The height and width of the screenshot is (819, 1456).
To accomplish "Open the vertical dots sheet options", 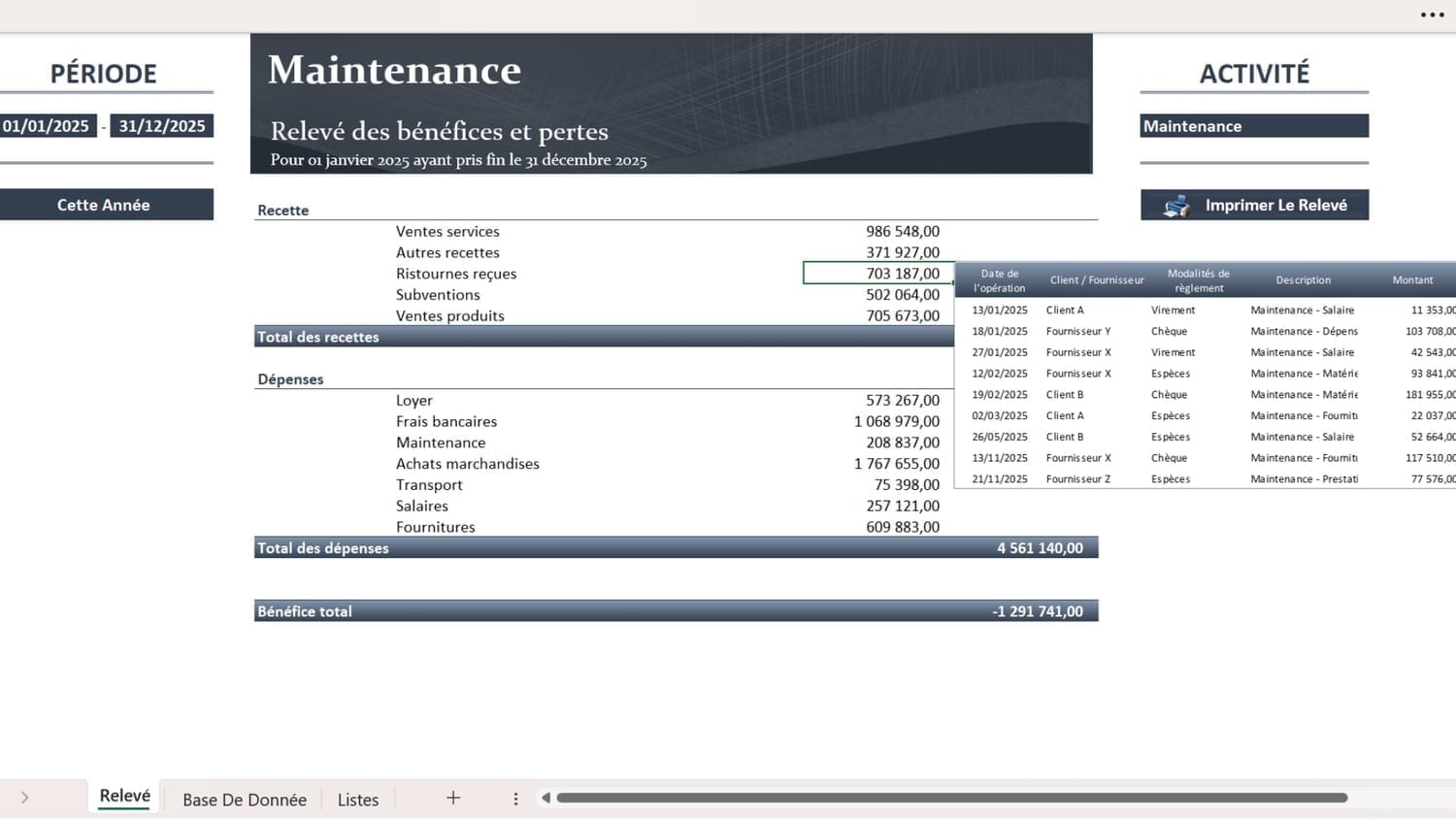I will [515, 799].
